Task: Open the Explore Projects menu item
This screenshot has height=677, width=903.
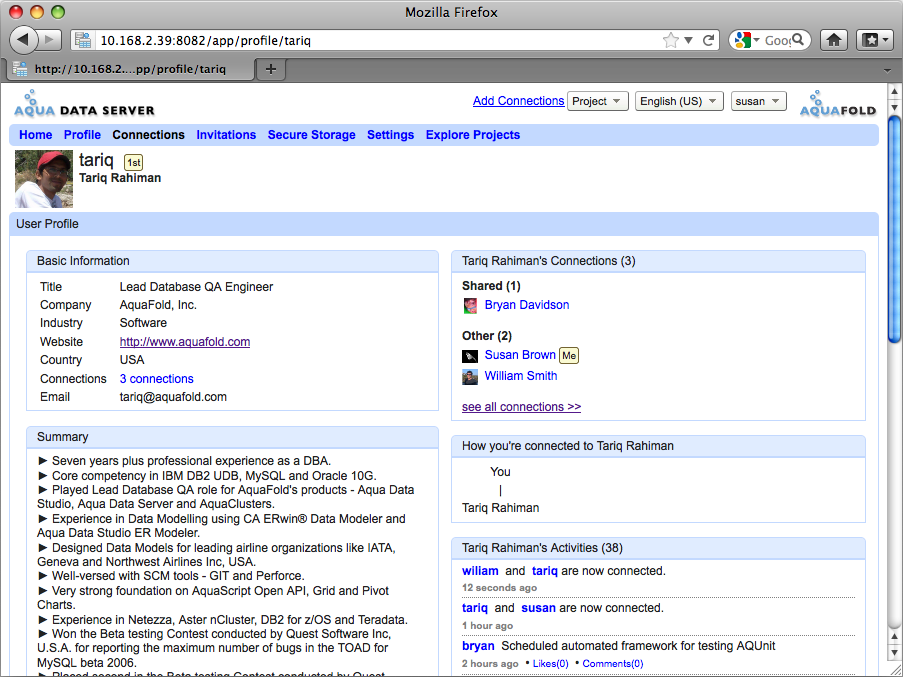Action: pos(473,135)
